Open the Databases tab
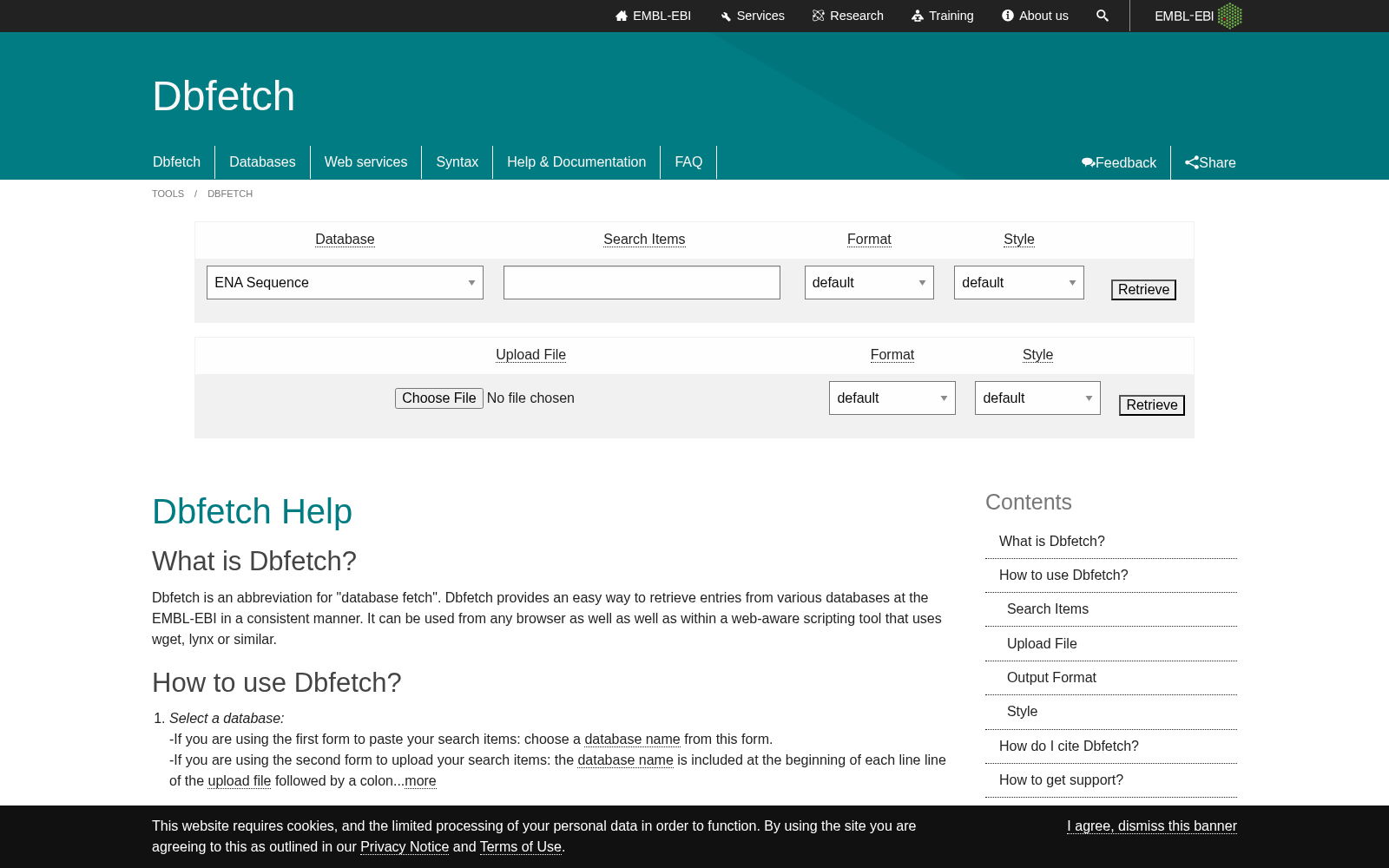 (262, 162)
